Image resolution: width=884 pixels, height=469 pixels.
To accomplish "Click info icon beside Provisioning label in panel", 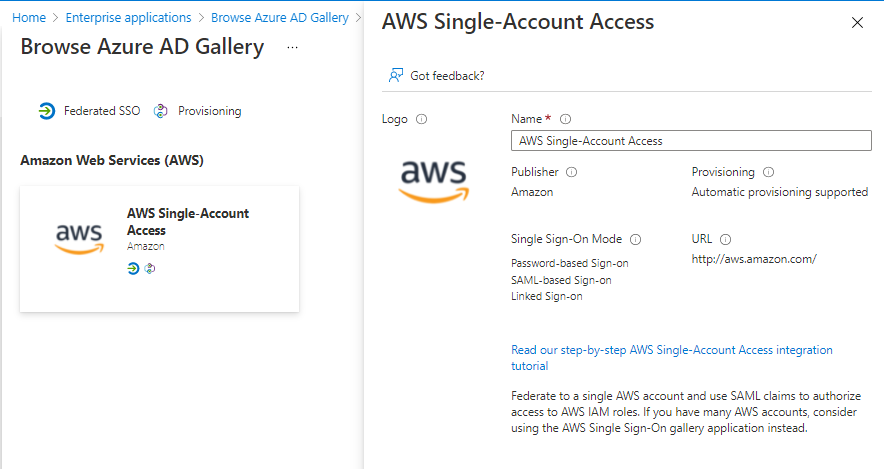I will 768,172.
